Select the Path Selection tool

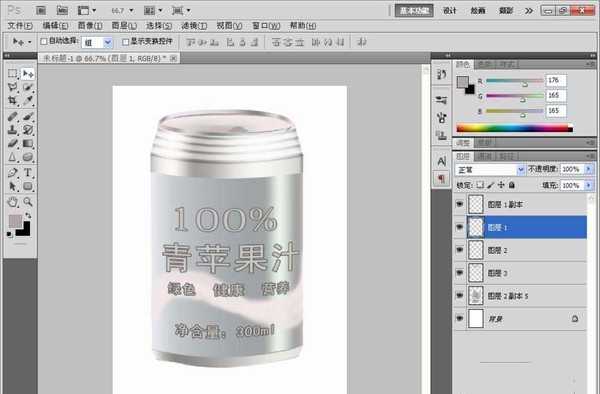(13, 186)
